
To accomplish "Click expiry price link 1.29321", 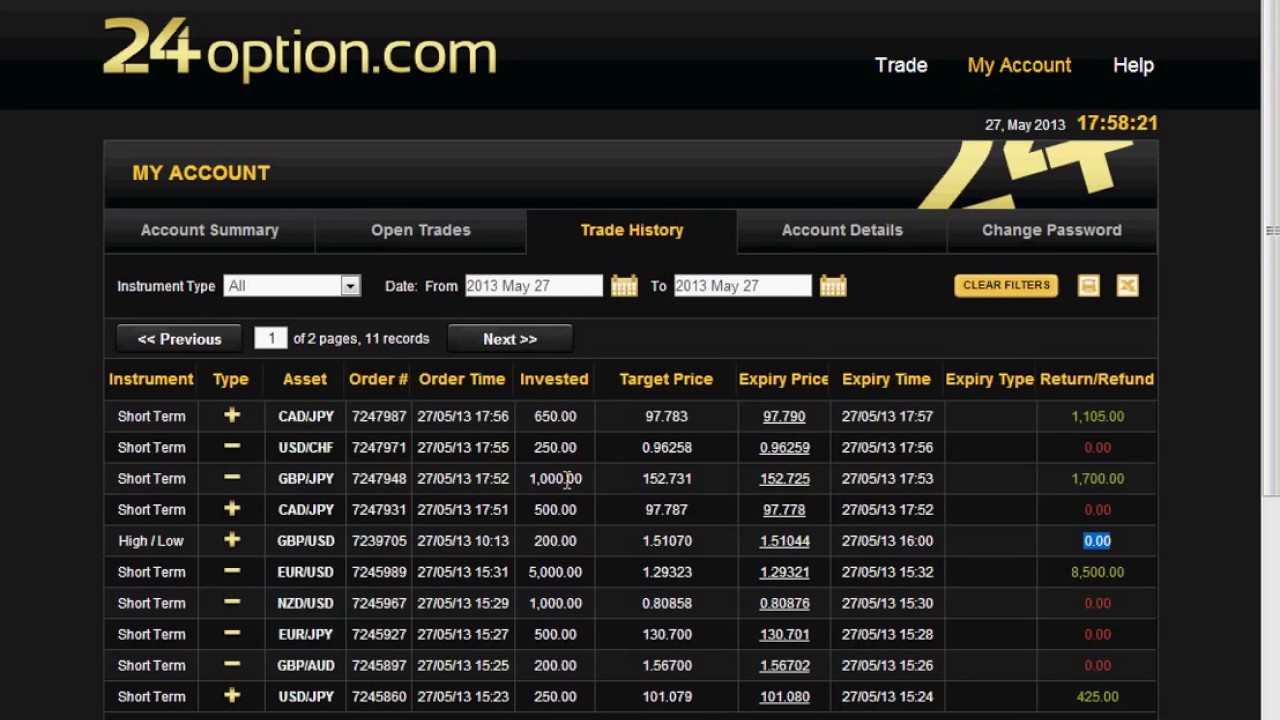I will (x=784, y=571).
